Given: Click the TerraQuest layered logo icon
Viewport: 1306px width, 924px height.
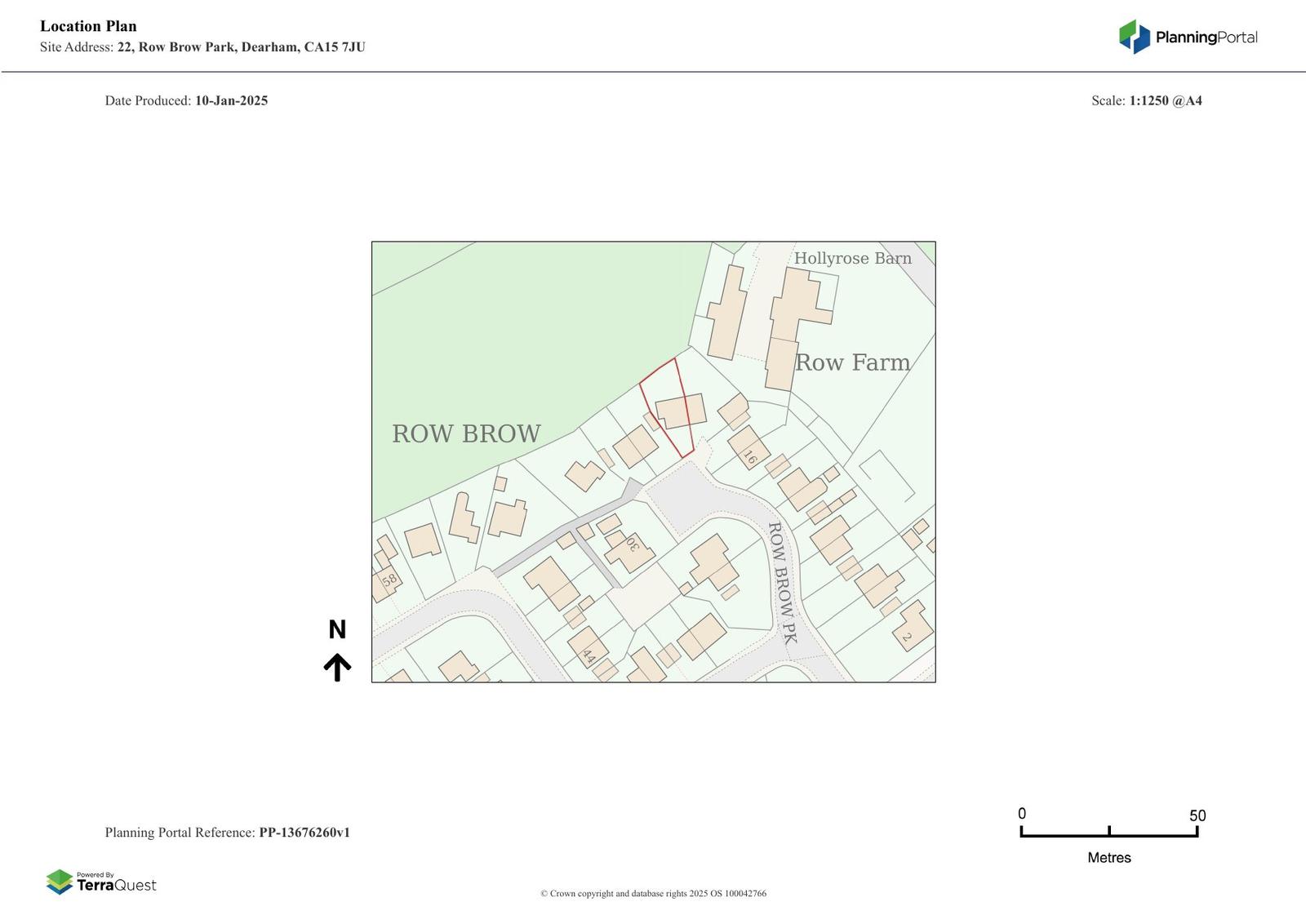Looking at the screenshot, I should [60, 882].
